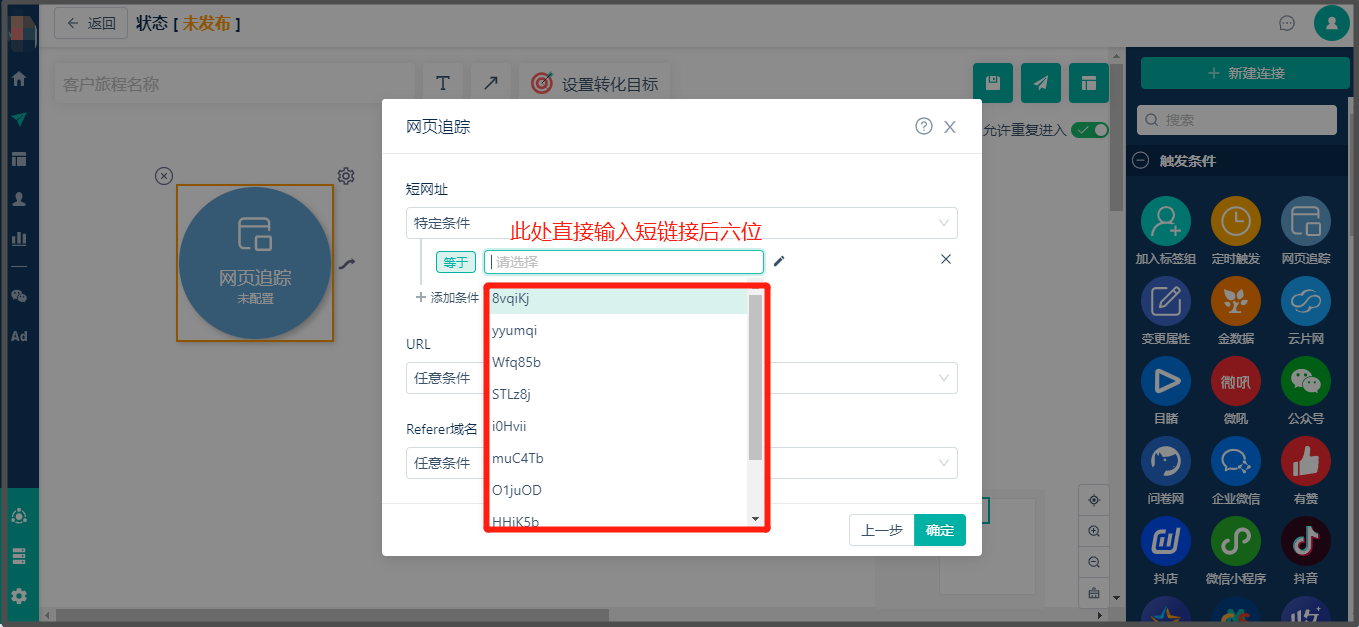Image resolution: width=1359 pixels, height=627 pixels.
Task: Click the 返回 back button
Action: pyautogui.click(x=91, y=23)
